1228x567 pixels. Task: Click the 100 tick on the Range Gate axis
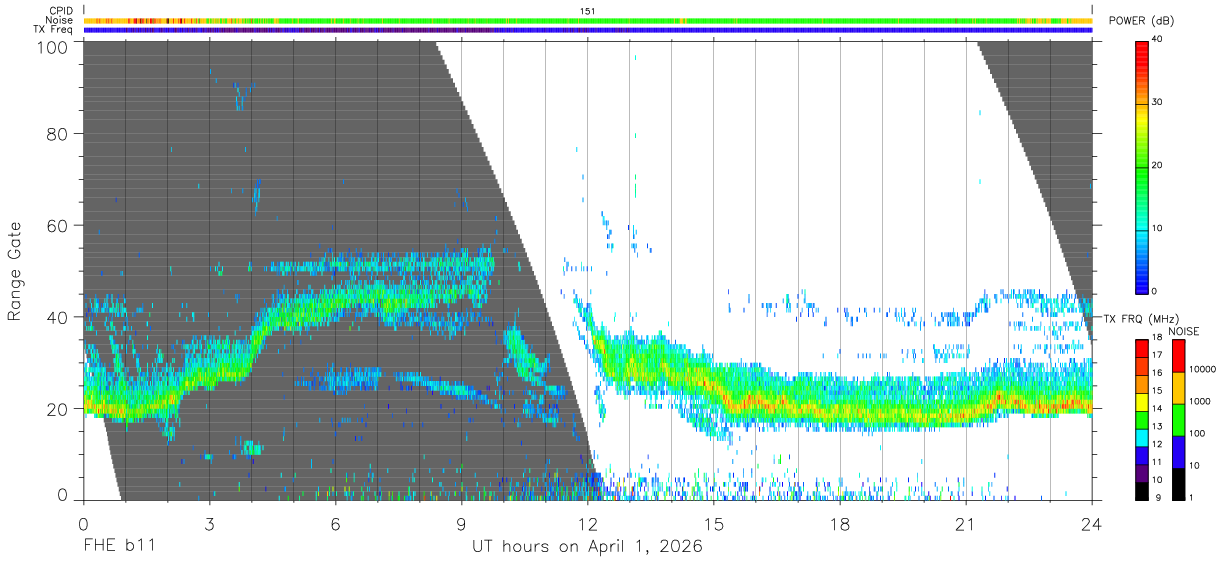pos(52,46)
